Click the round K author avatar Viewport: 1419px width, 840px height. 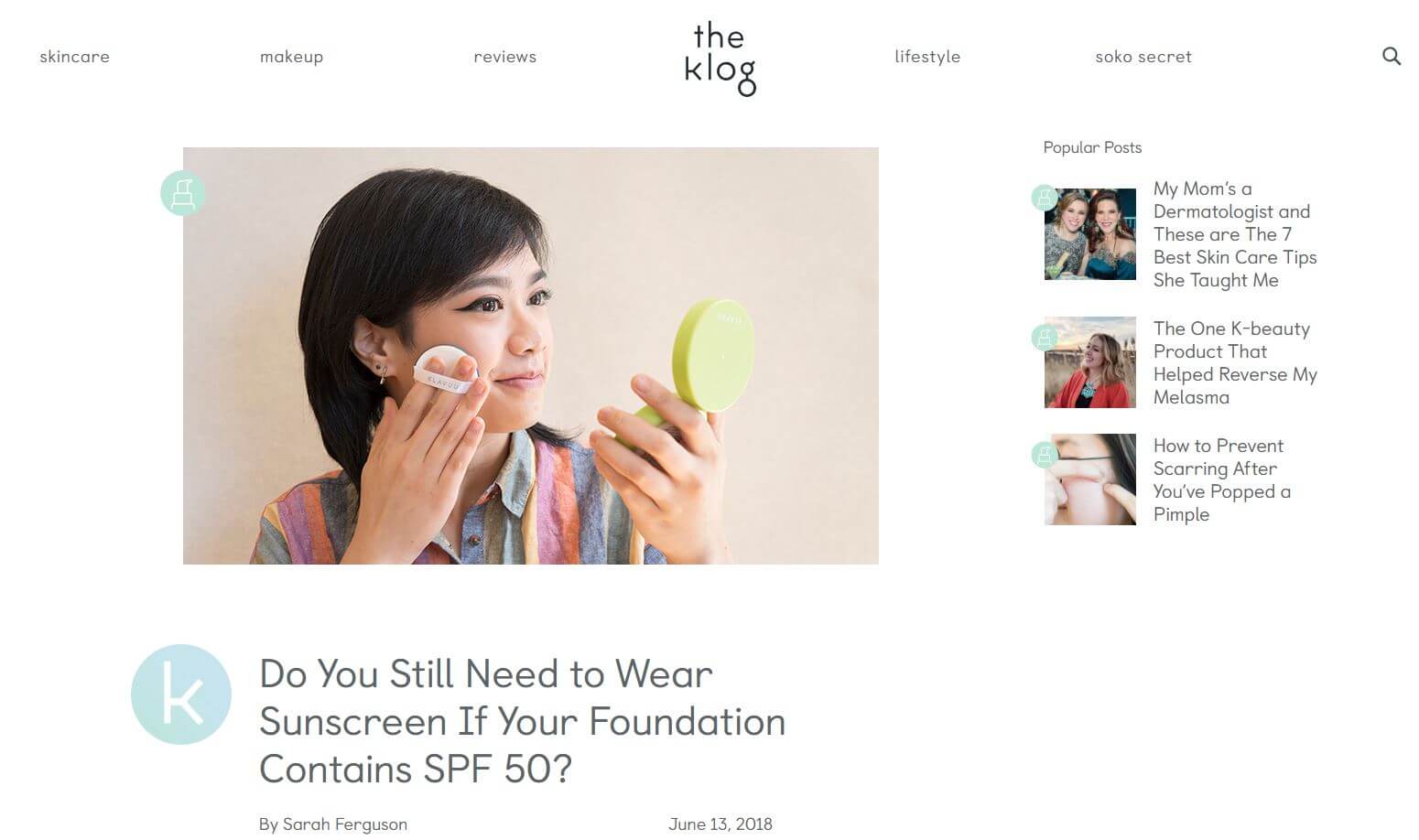click(181, 695)
